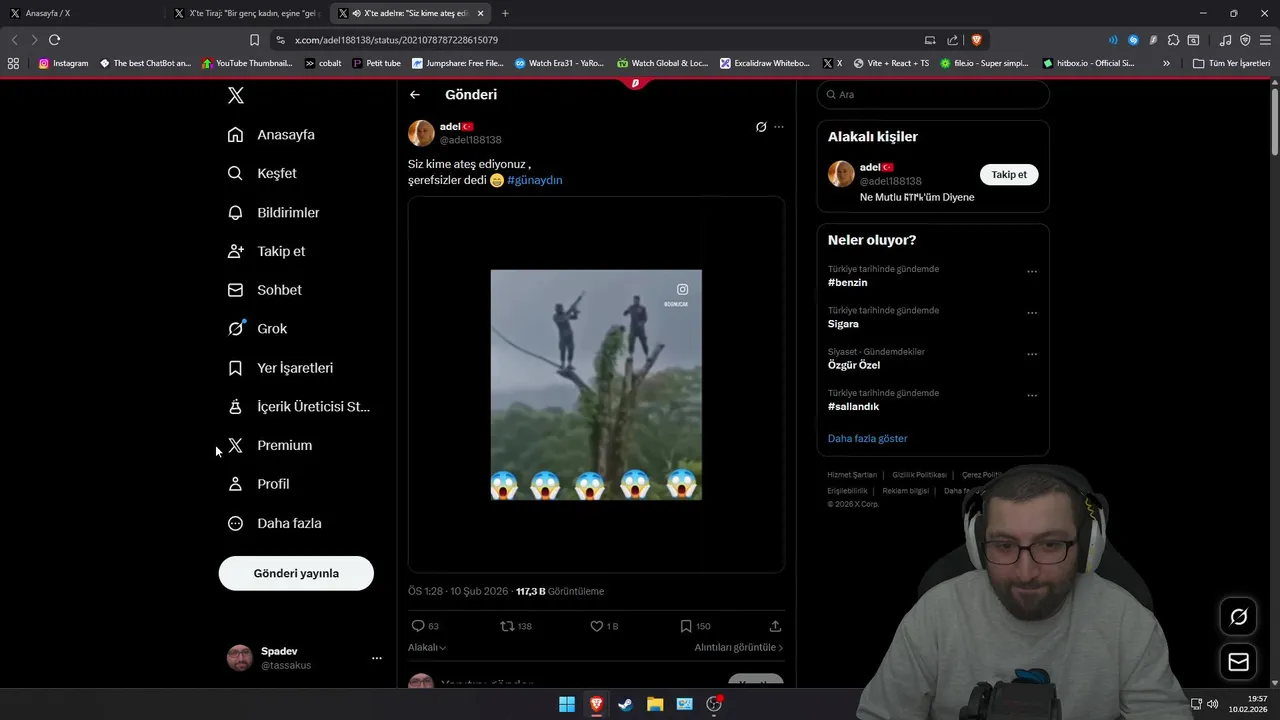This screenshot has width=1280, height=720.
Task: Open the YouTube Thumbnail bookmark
Action: click(247, 63)
